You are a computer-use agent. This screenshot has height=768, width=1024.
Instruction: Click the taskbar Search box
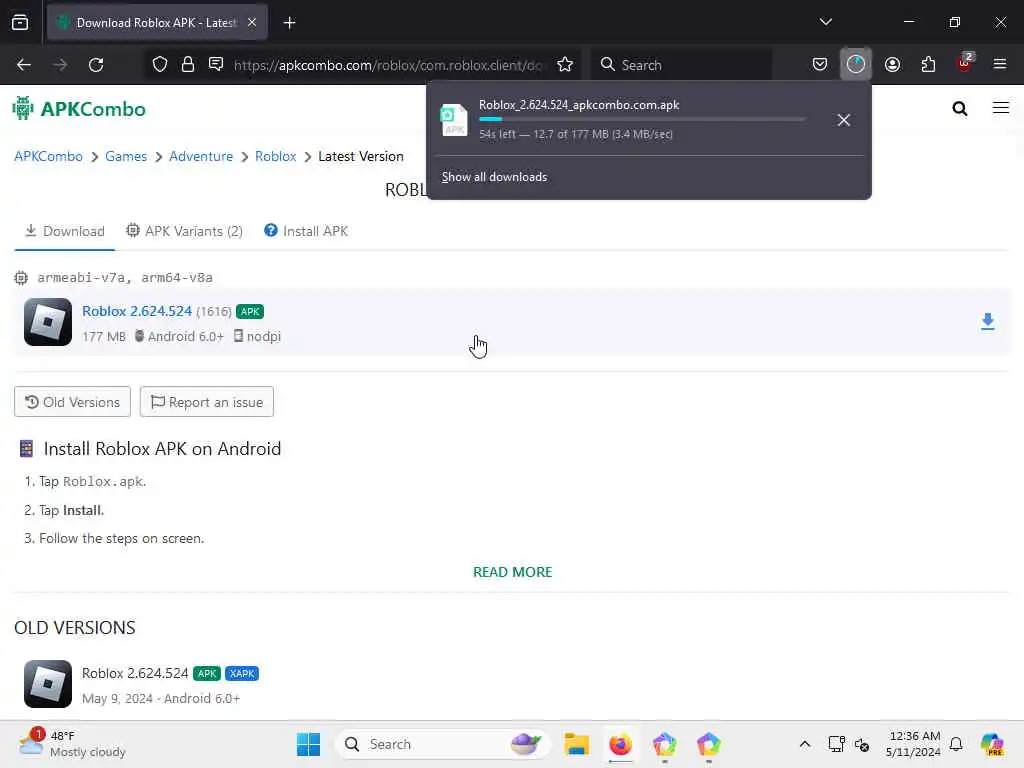pos(442,744)
